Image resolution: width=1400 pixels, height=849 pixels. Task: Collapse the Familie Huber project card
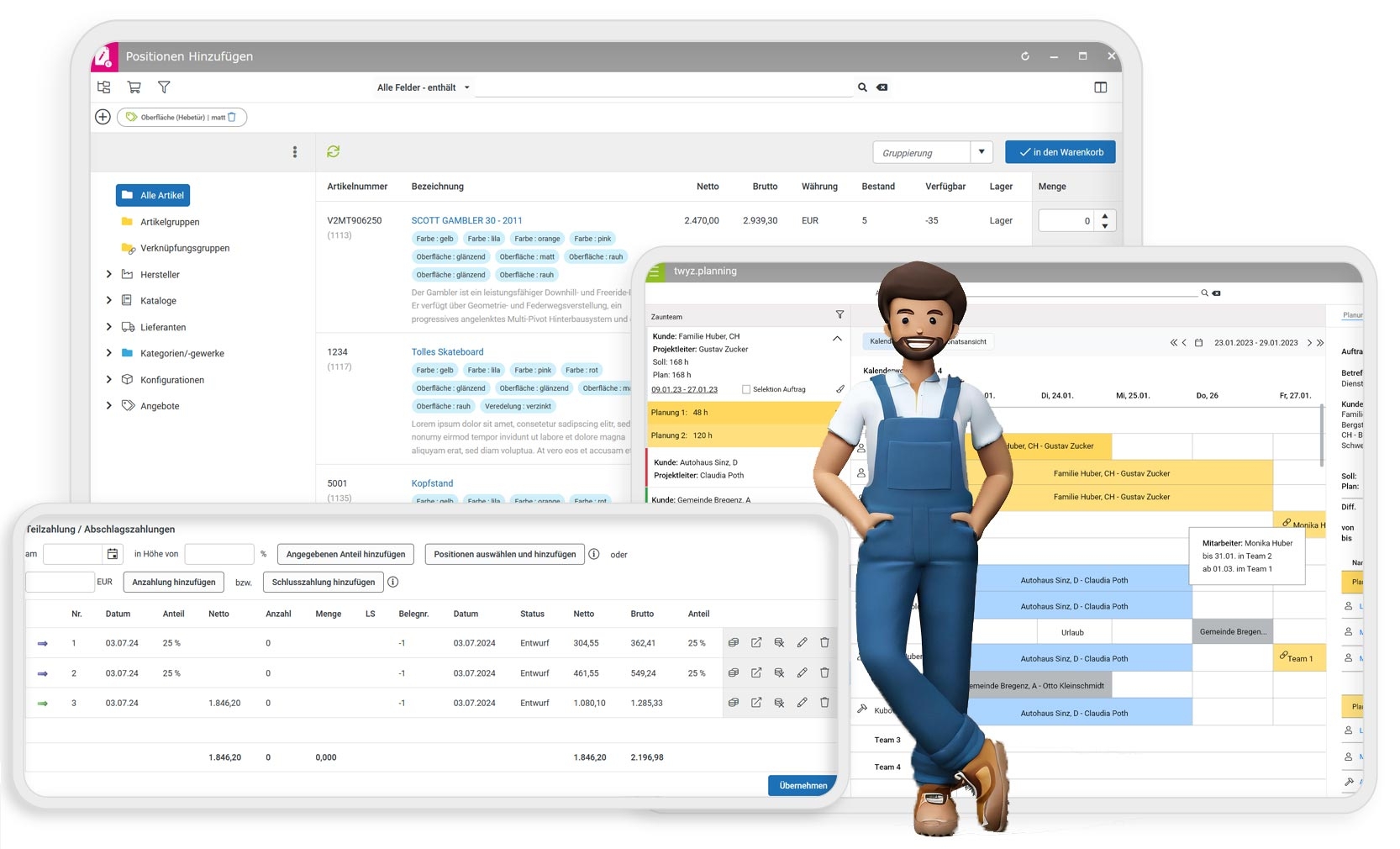pyautogui.click(x=837, y=338)
